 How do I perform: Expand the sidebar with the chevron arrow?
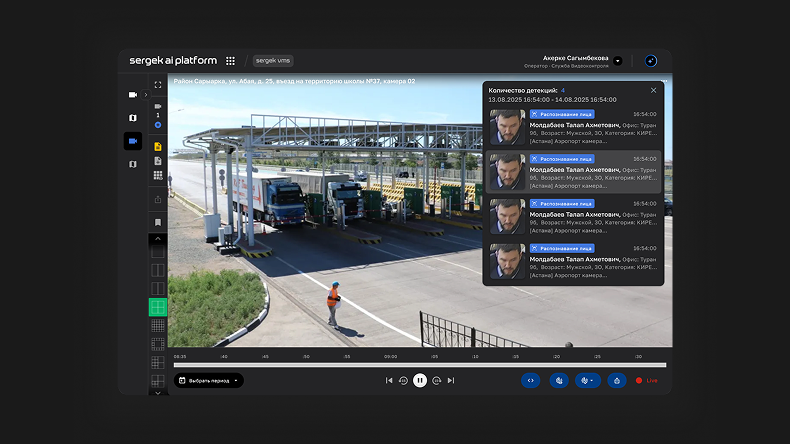[146, 95]
